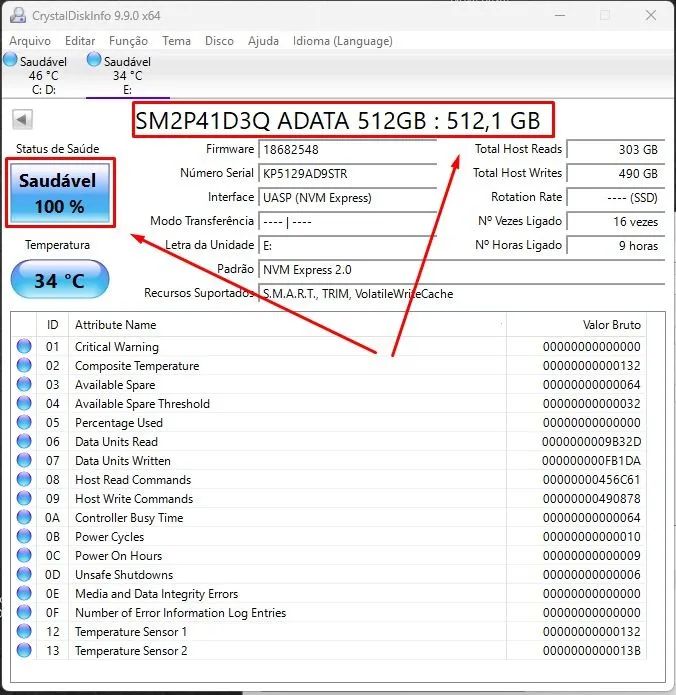Select status orb for Data Units Read row
Screen dimensions: 676x695
click(24, 441)
